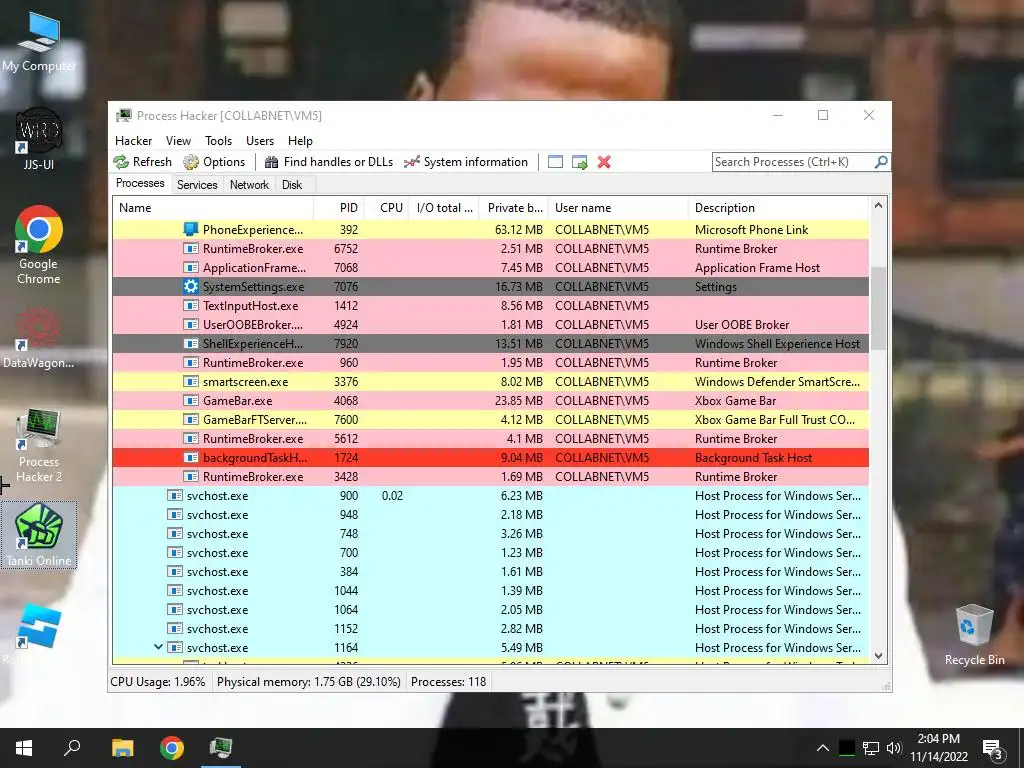The image size is (1024, 768).
Task: Open File Explorer from the taskbar
Action: (122, 748)
